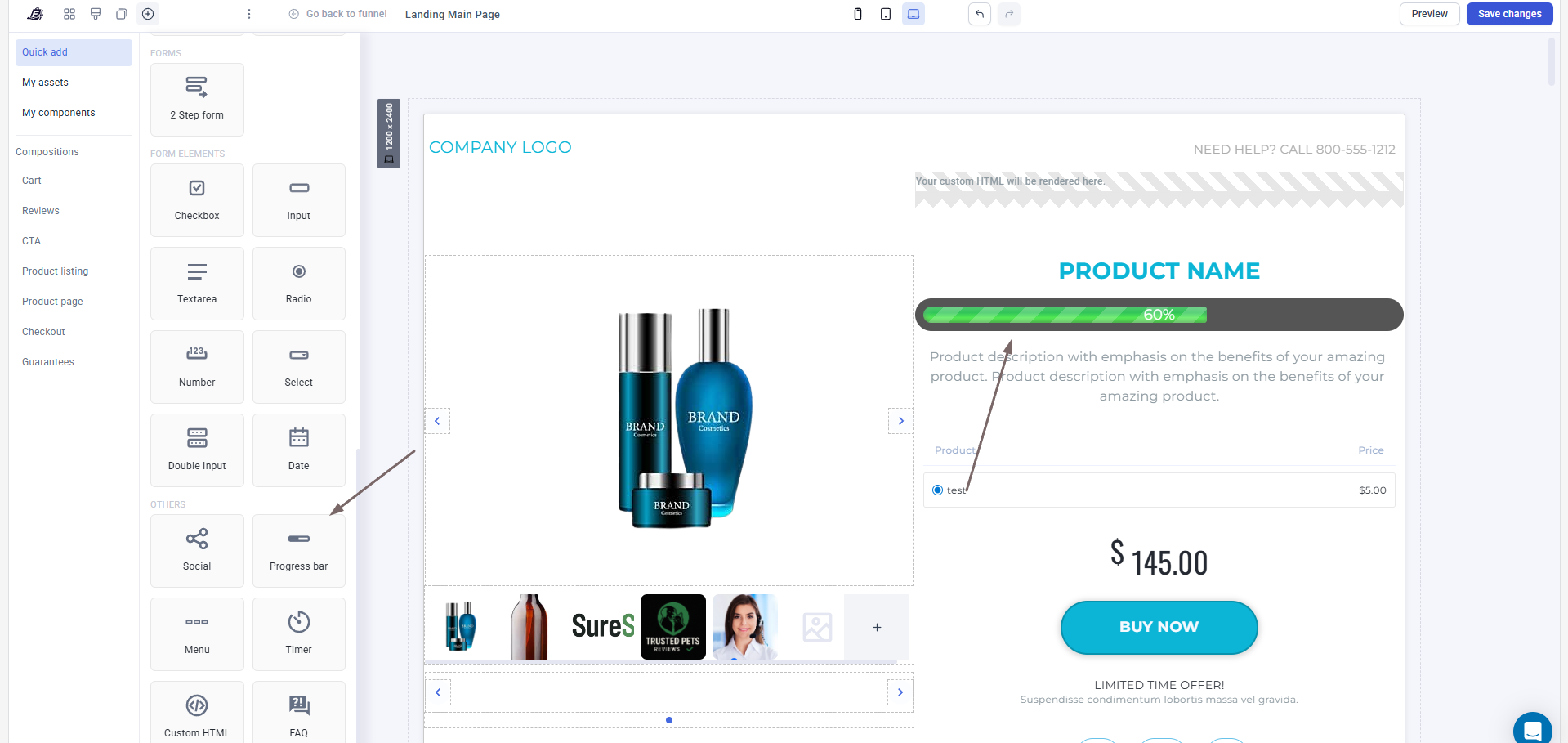Undo the last change
The image size is (1568, 743).
click(980, 14)
